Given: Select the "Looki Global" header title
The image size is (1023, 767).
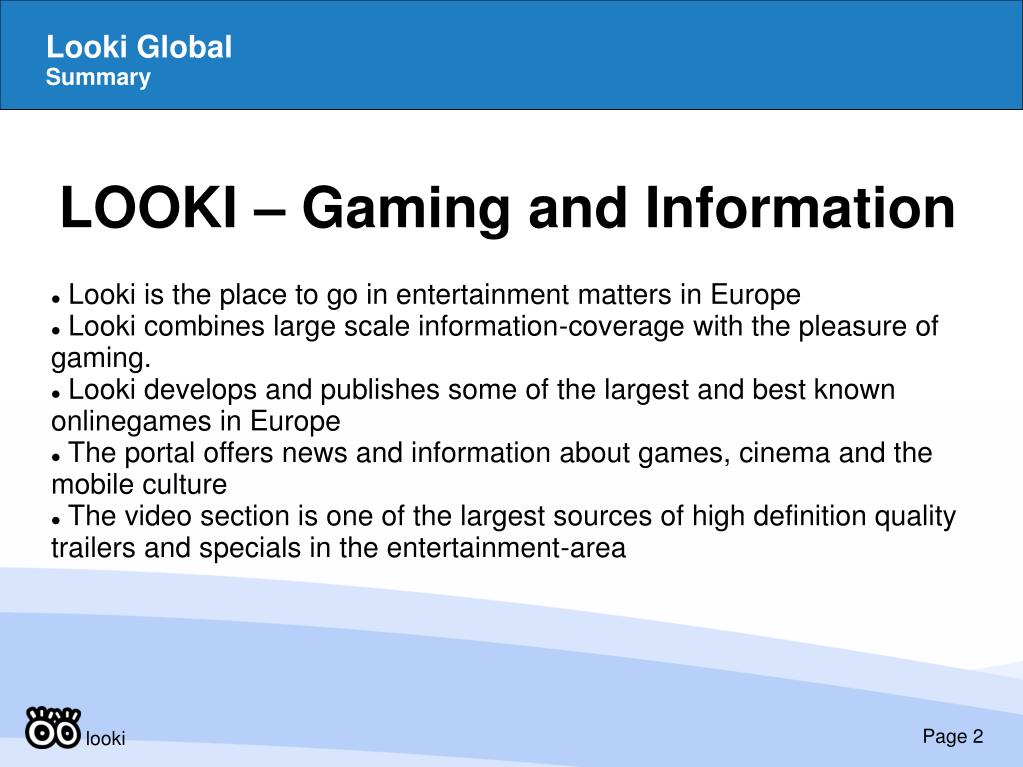Looking at the screenshot, I should pos(139,47).
